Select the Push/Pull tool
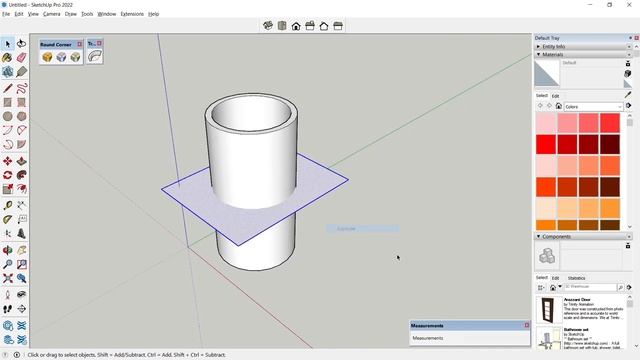 [22, 161]
